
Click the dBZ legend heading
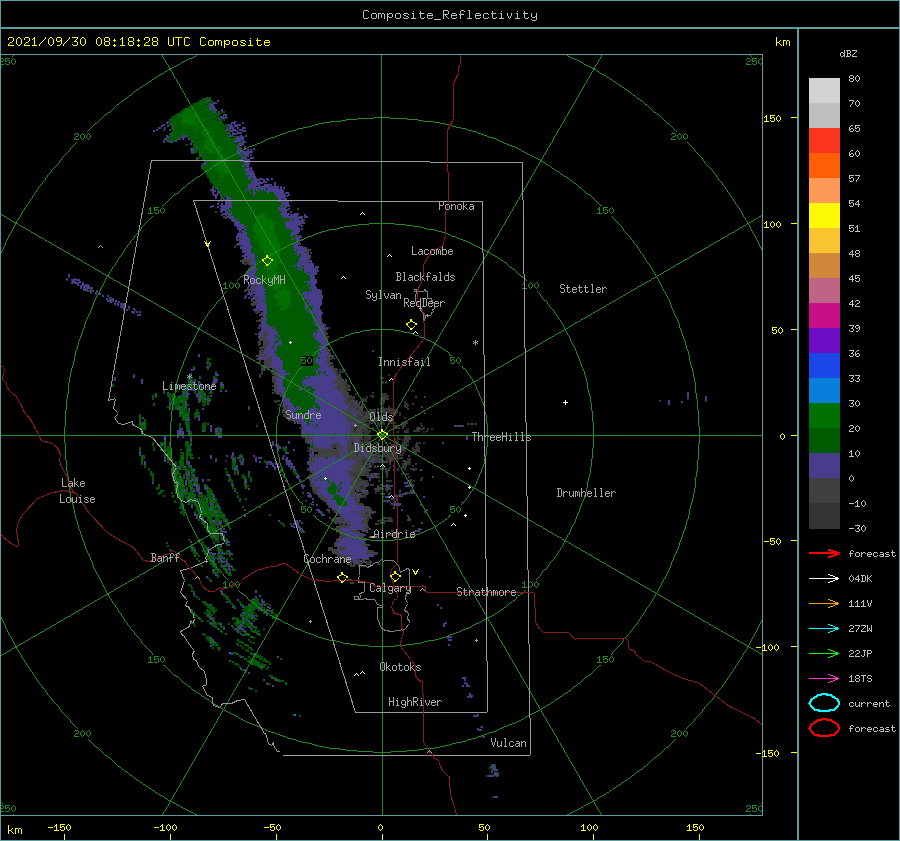848,53
